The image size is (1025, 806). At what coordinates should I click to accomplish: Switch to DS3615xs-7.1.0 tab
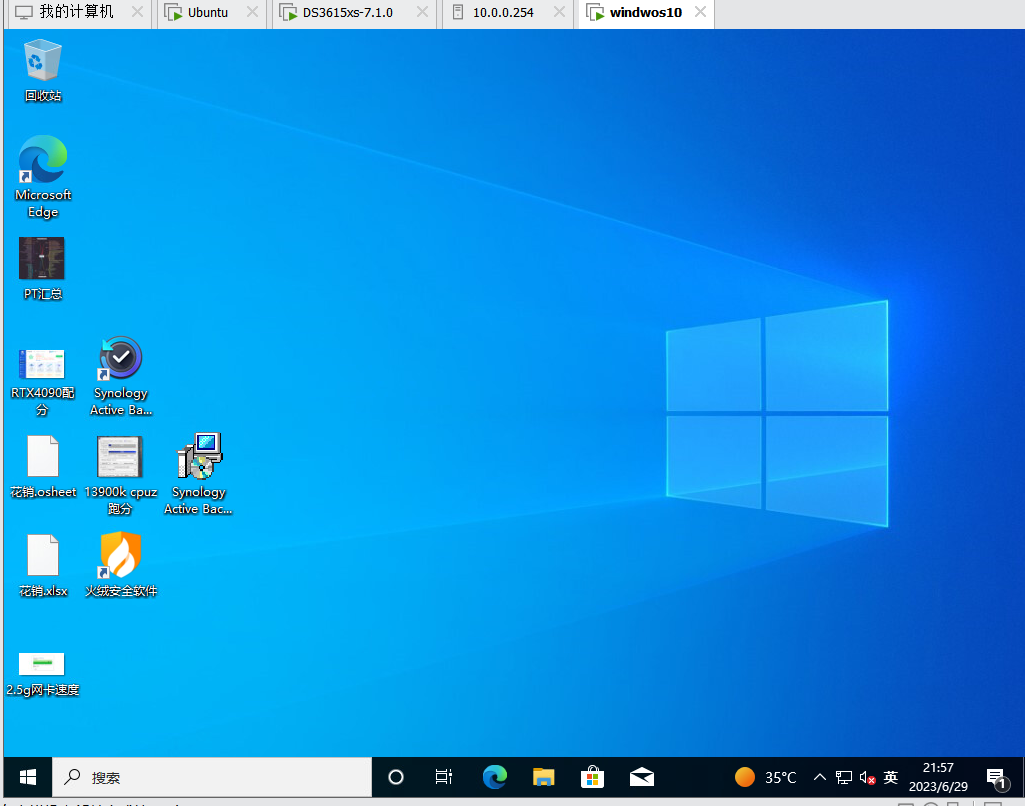(347, 12)
